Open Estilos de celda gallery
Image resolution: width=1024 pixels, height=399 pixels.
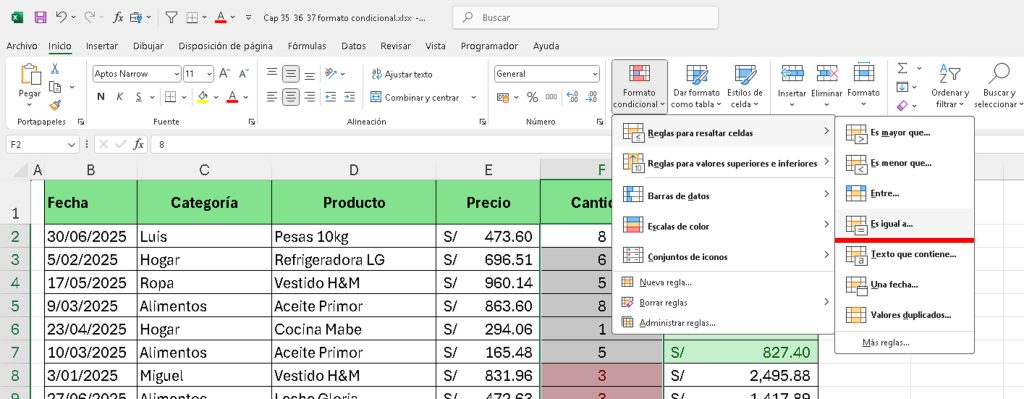point(744,86)
